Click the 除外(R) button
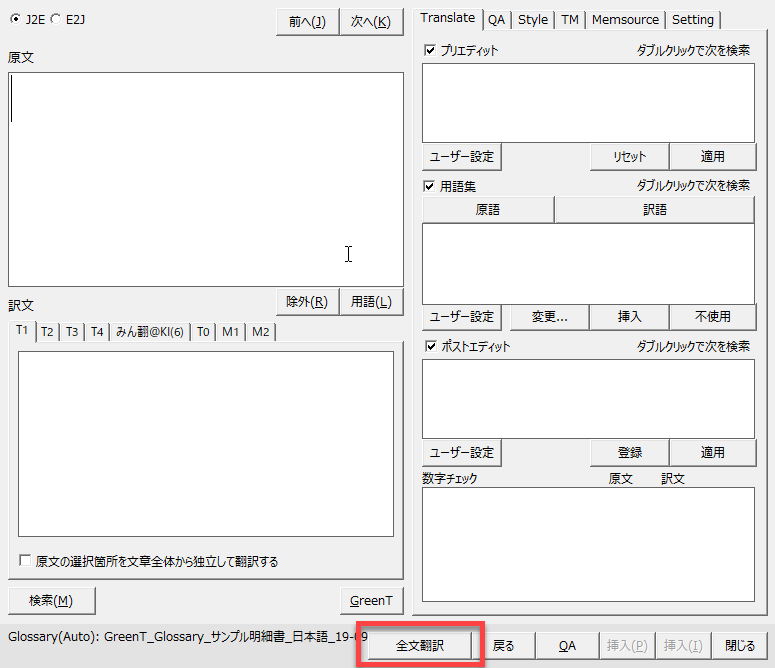Viewport: 775px width, 668px height. point(306,302)
